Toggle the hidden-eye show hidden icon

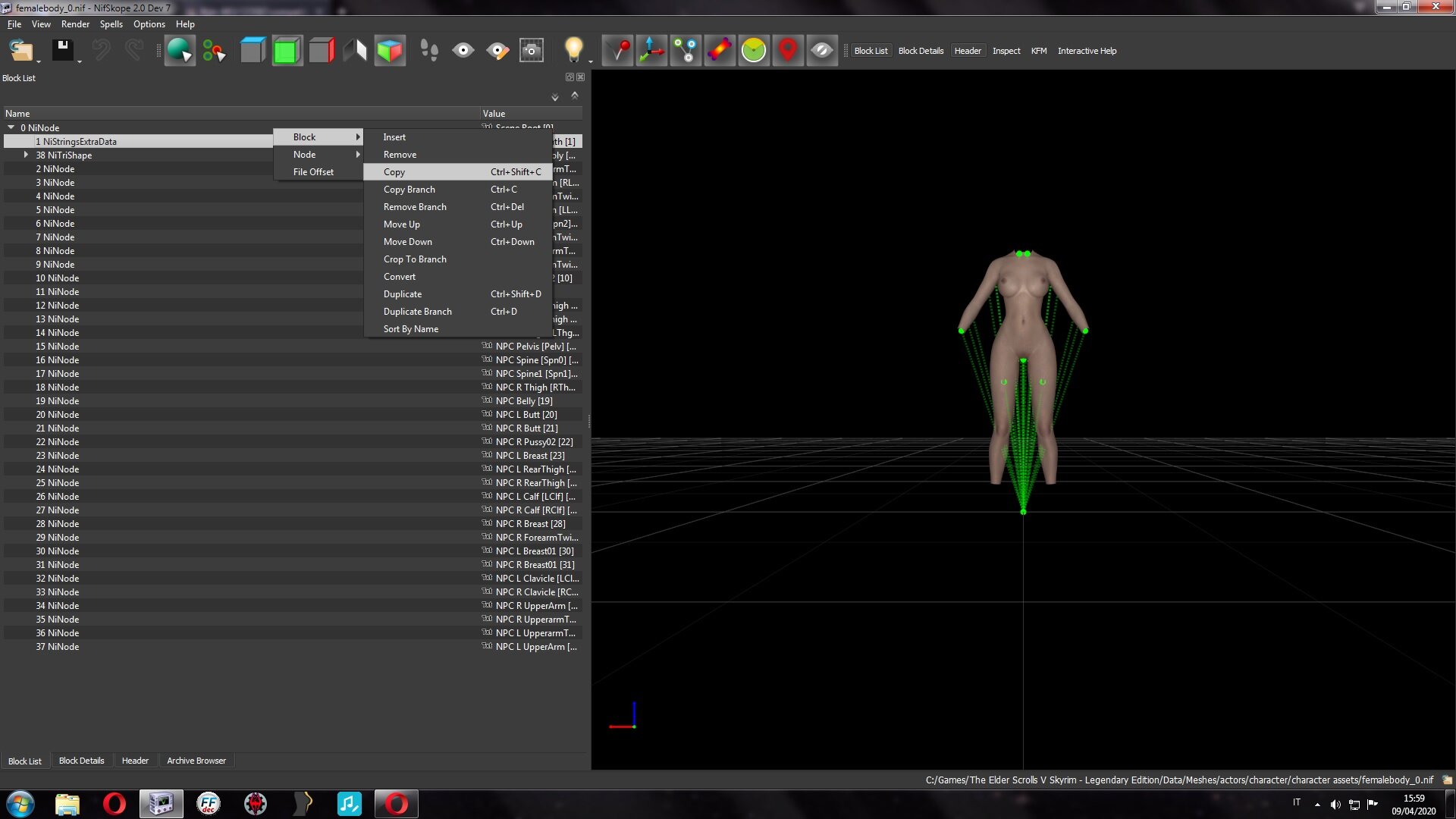[822, 51]
